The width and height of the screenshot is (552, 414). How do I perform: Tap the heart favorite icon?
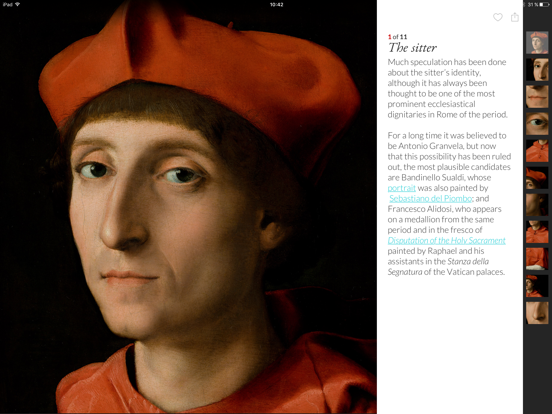(497, 17)
